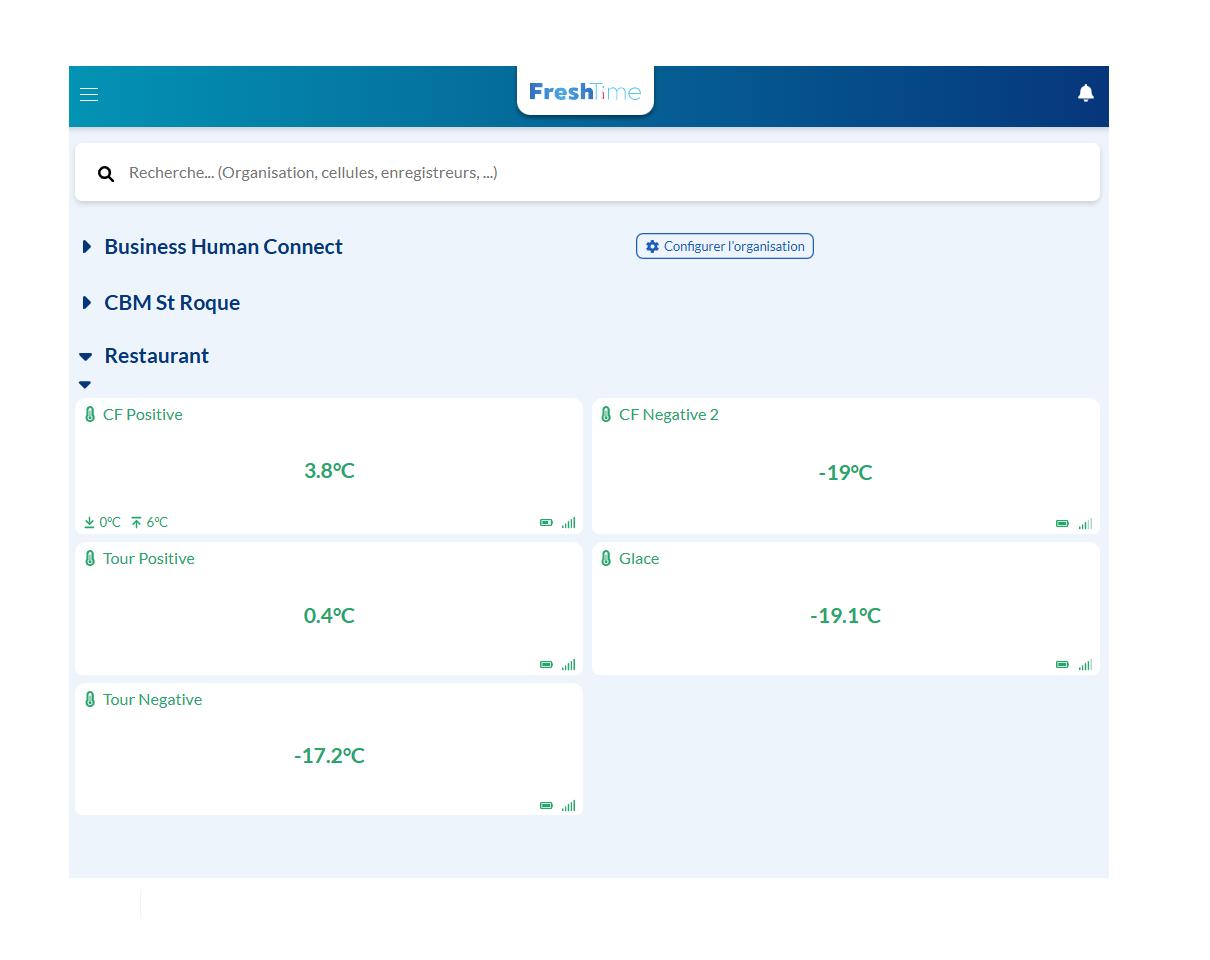Click the battery icon on Glace card

coord(1062,664)
